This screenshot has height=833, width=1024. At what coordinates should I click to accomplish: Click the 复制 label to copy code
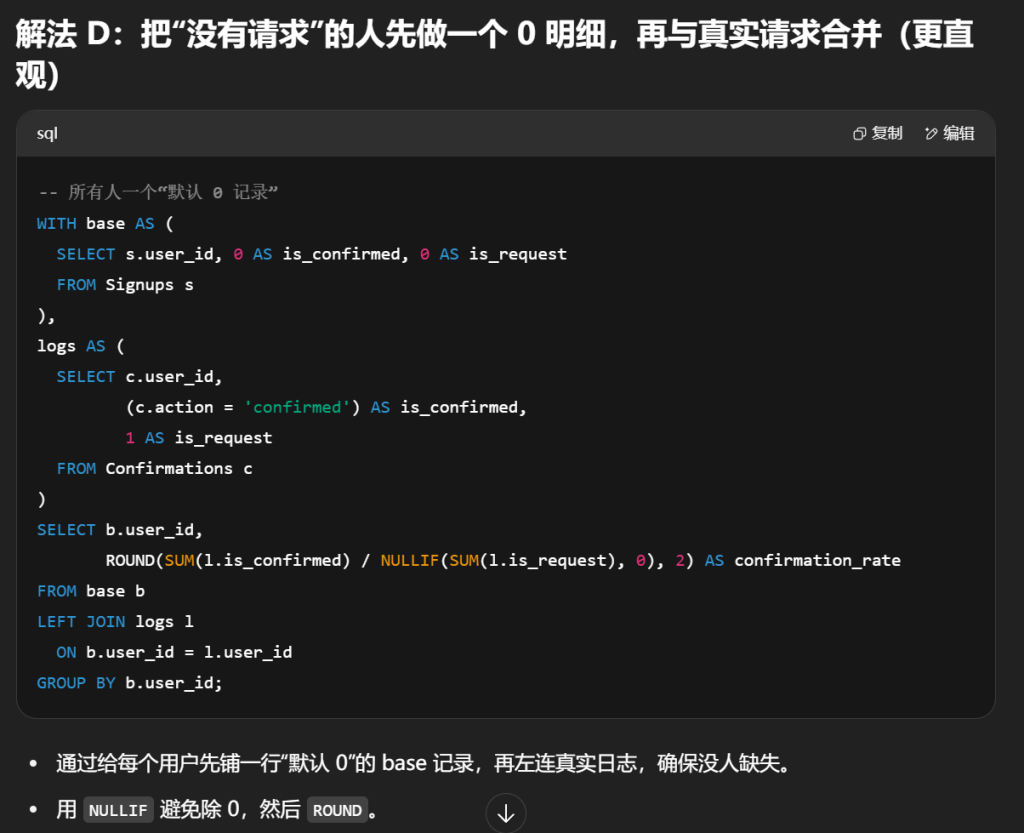tap(887, 134)
